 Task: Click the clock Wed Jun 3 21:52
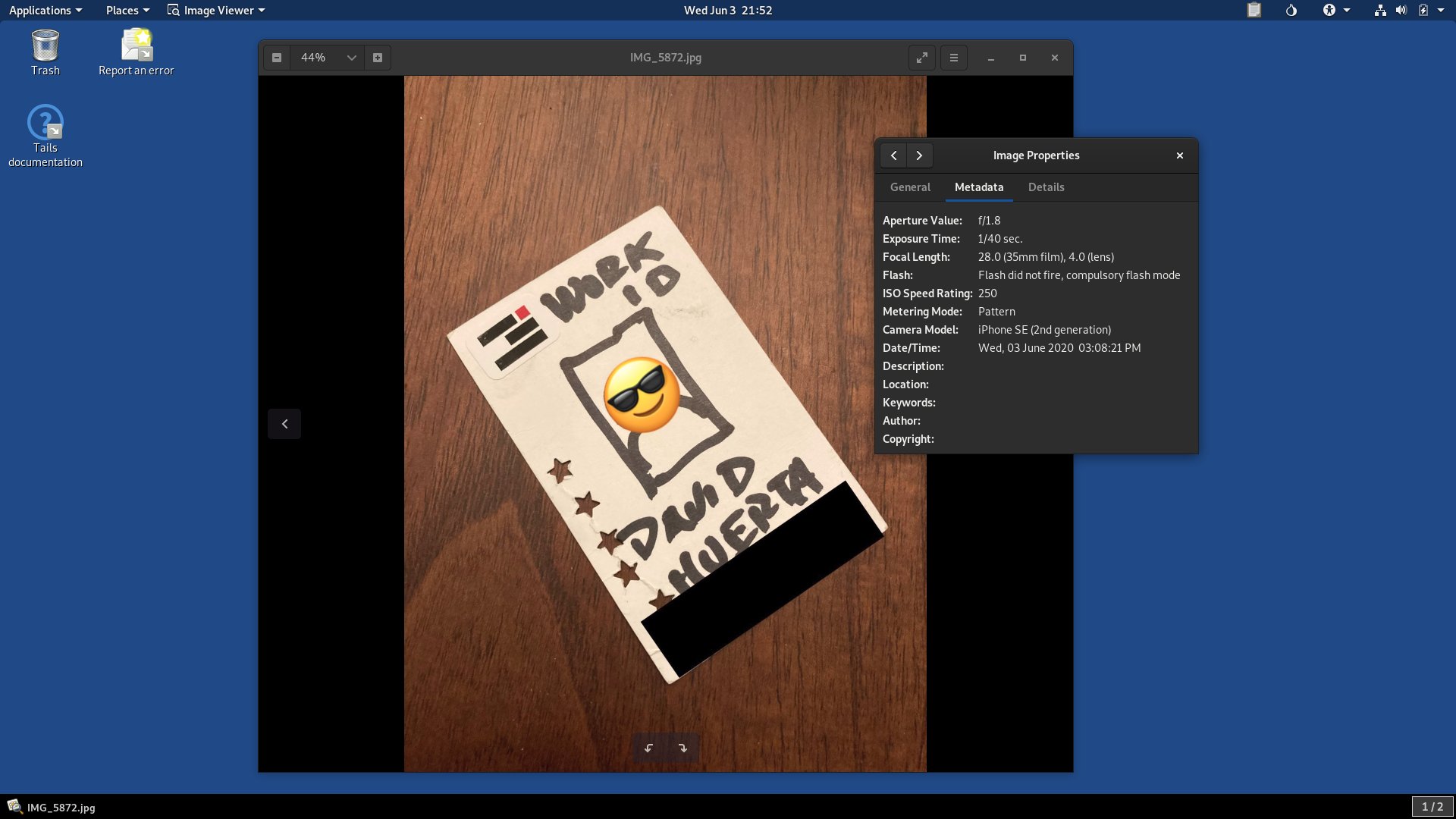728,10
